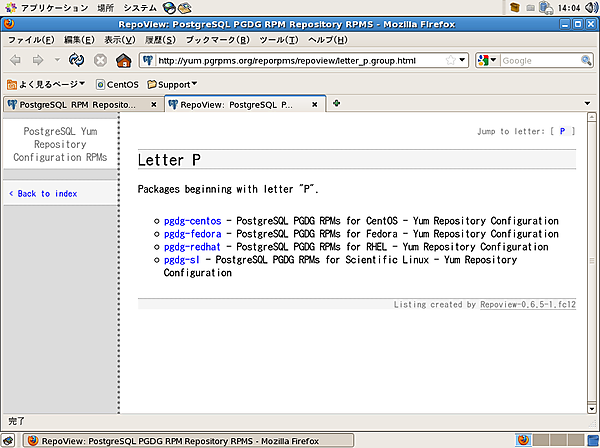This screenshot has width=600, height=448.
Task: Open the URL bar history dropdown
Action: [x=464, y=60]
